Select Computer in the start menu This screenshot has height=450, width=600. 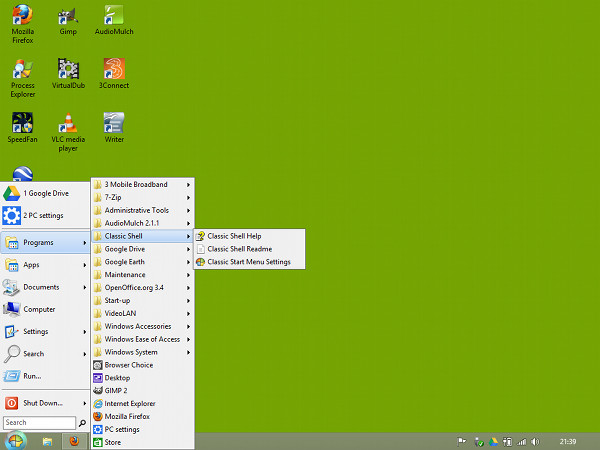click(x=46, y=309)
